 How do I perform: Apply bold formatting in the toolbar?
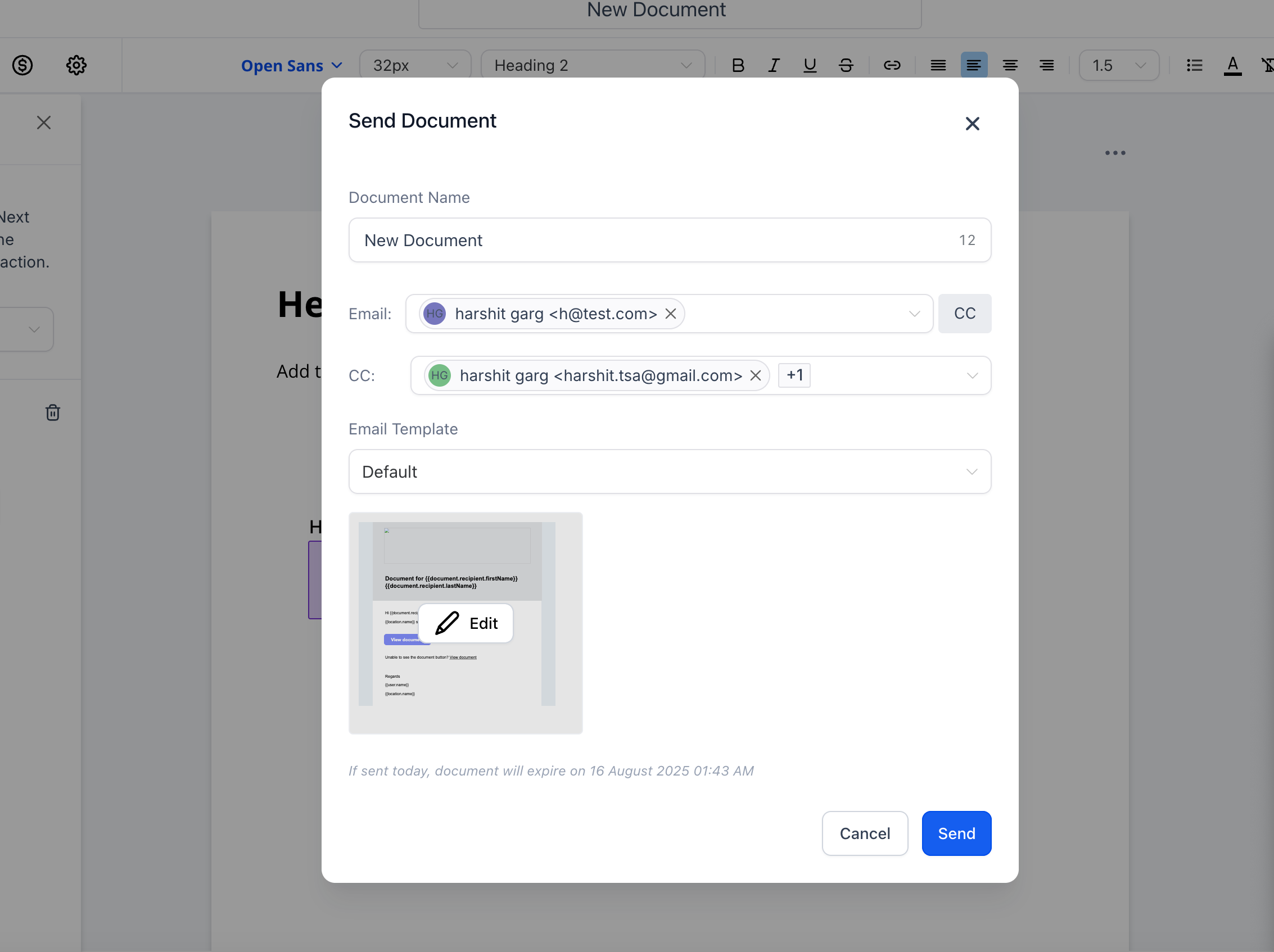[738, 65]
